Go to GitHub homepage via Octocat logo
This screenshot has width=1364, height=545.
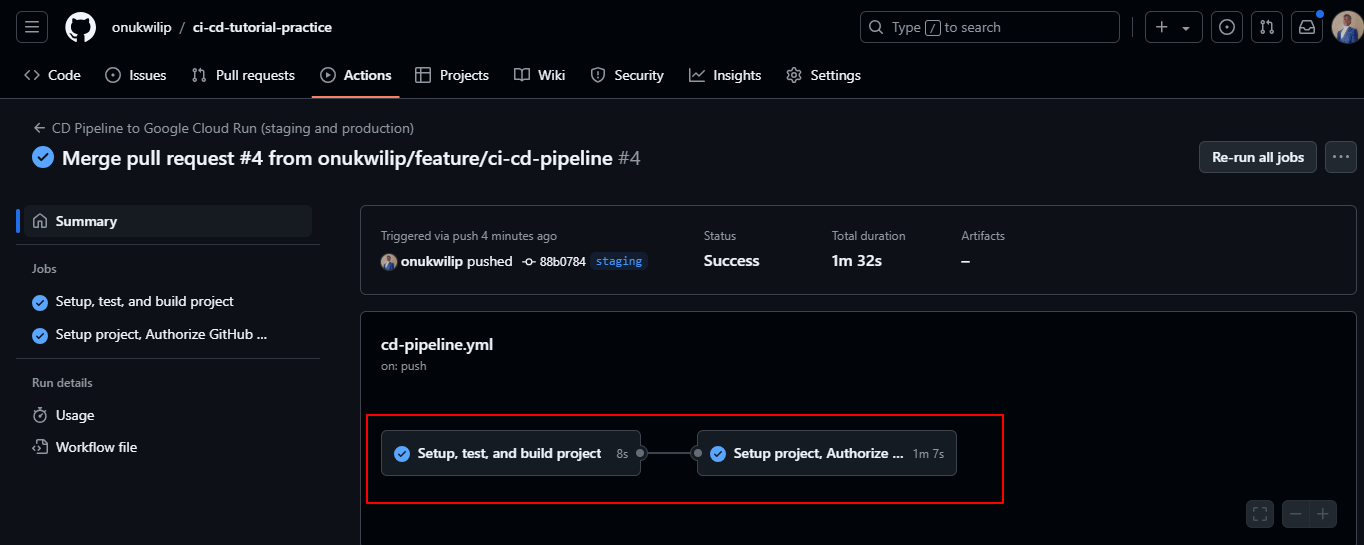coord(81,27)
